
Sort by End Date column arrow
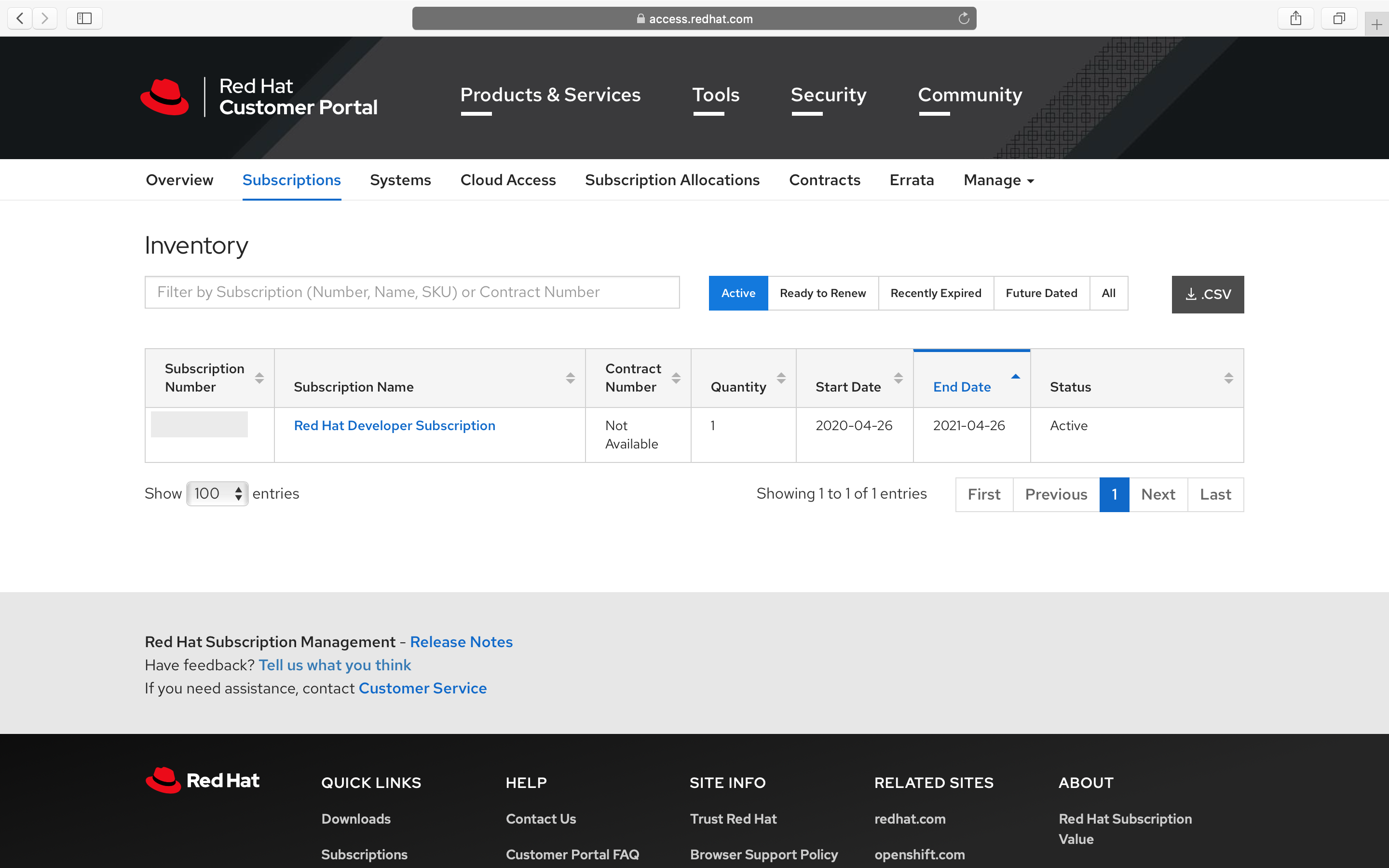(x=1015, y=377)
